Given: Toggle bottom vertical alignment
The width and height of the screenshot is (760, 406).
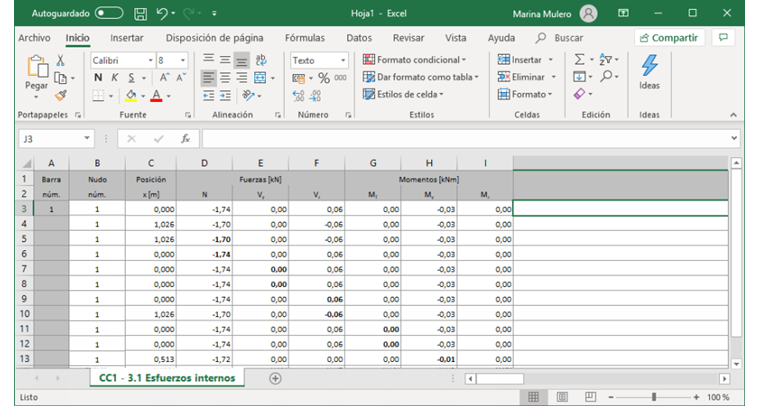Looking at the screenshot, I should (x=241, y=60).
